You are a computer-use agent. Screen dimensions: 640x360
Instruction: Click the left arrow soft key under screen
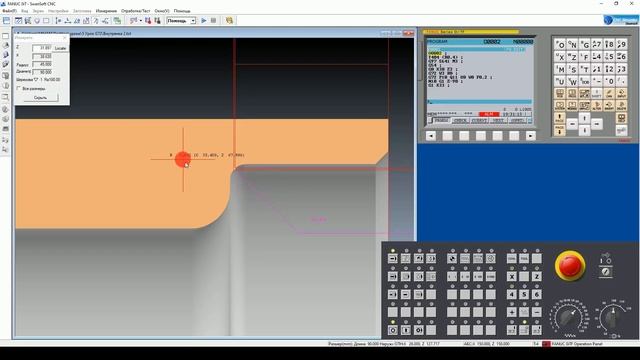coord(431,136)
